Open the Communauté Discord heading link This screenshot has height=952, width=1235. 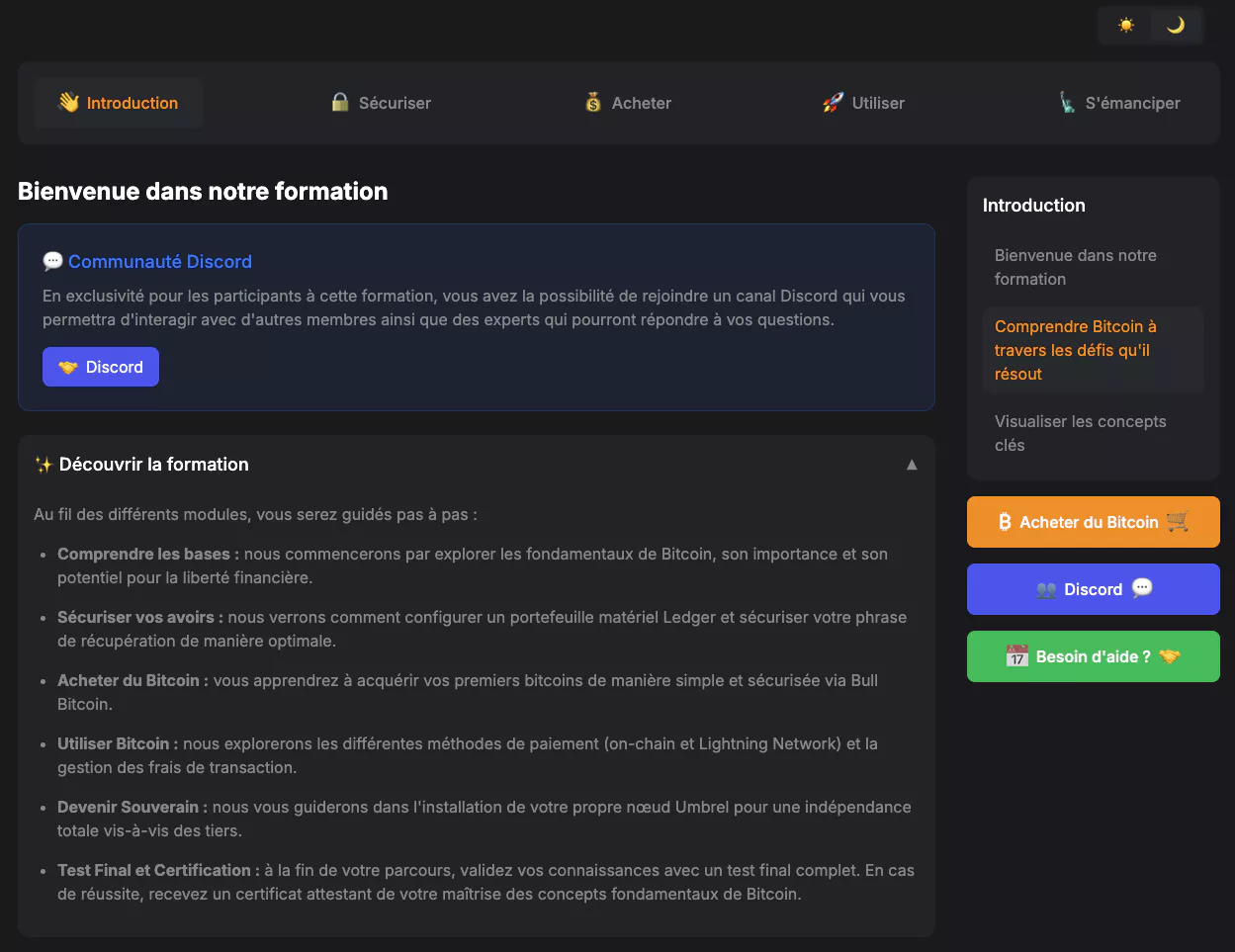point(160,262)
